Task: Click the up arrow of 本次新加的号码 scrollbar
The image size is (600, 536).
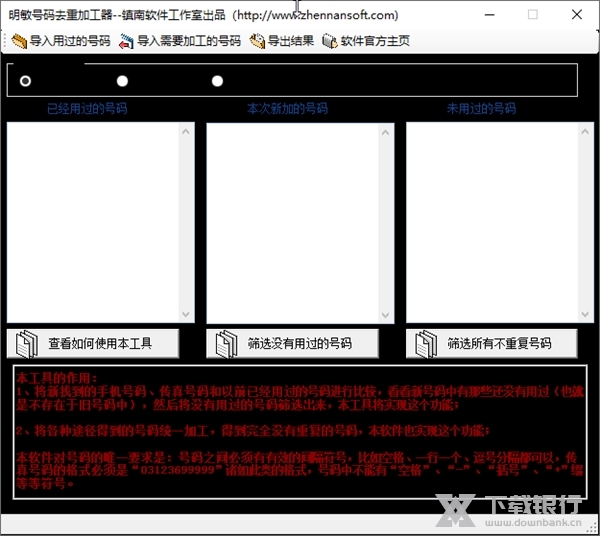Action: (386, 132)
